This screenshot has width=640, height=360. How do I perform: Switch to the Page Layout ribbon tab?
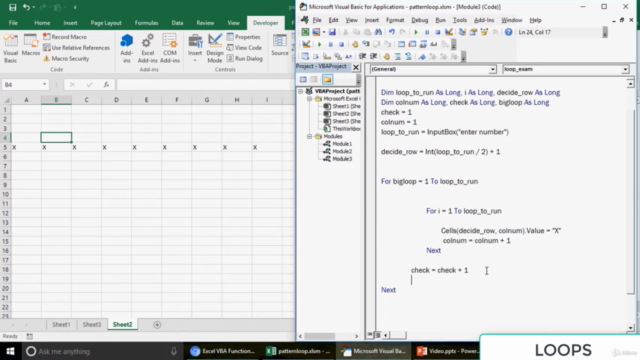106,23
